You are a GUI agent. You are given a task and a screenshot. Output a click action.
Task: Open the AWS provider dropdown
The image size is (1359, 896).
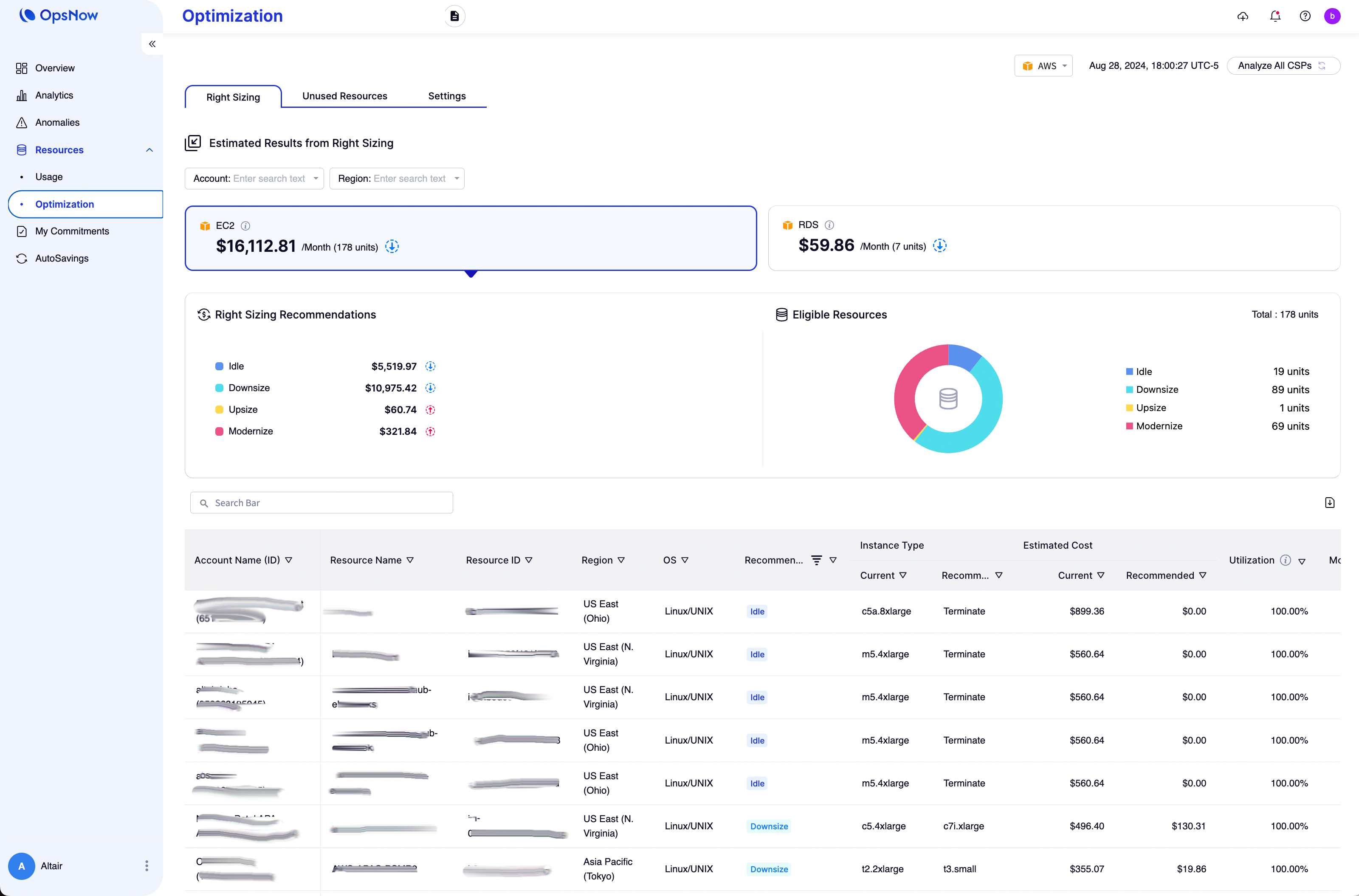point(1043,66)
